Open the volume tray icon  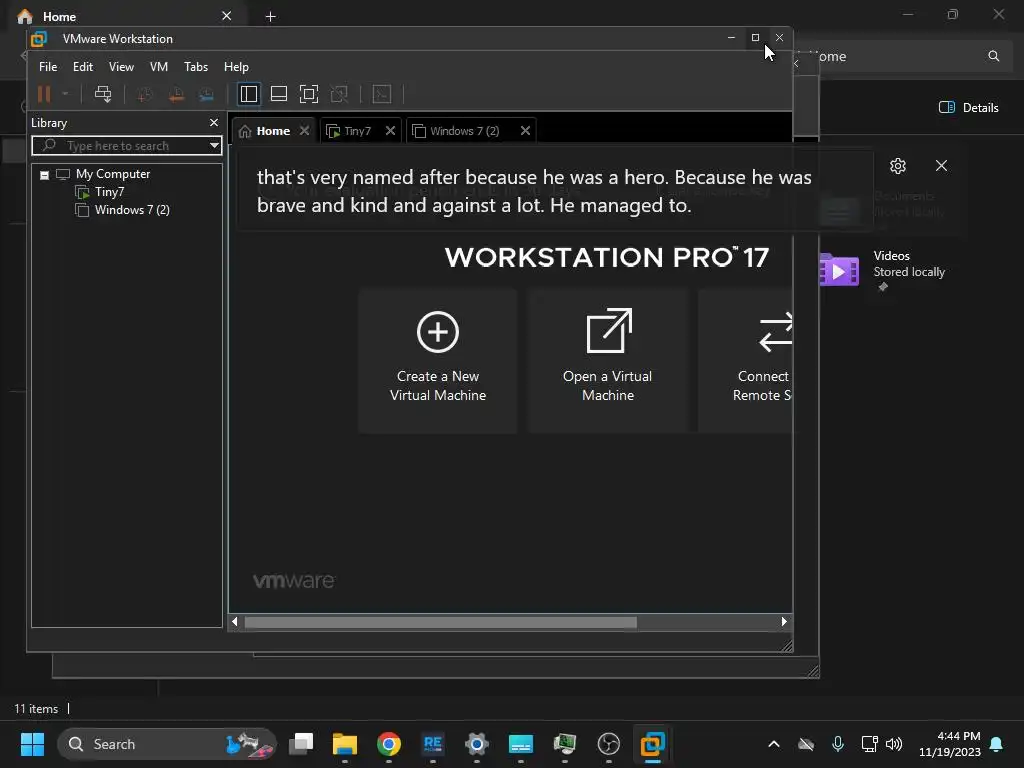coord(894,744)
